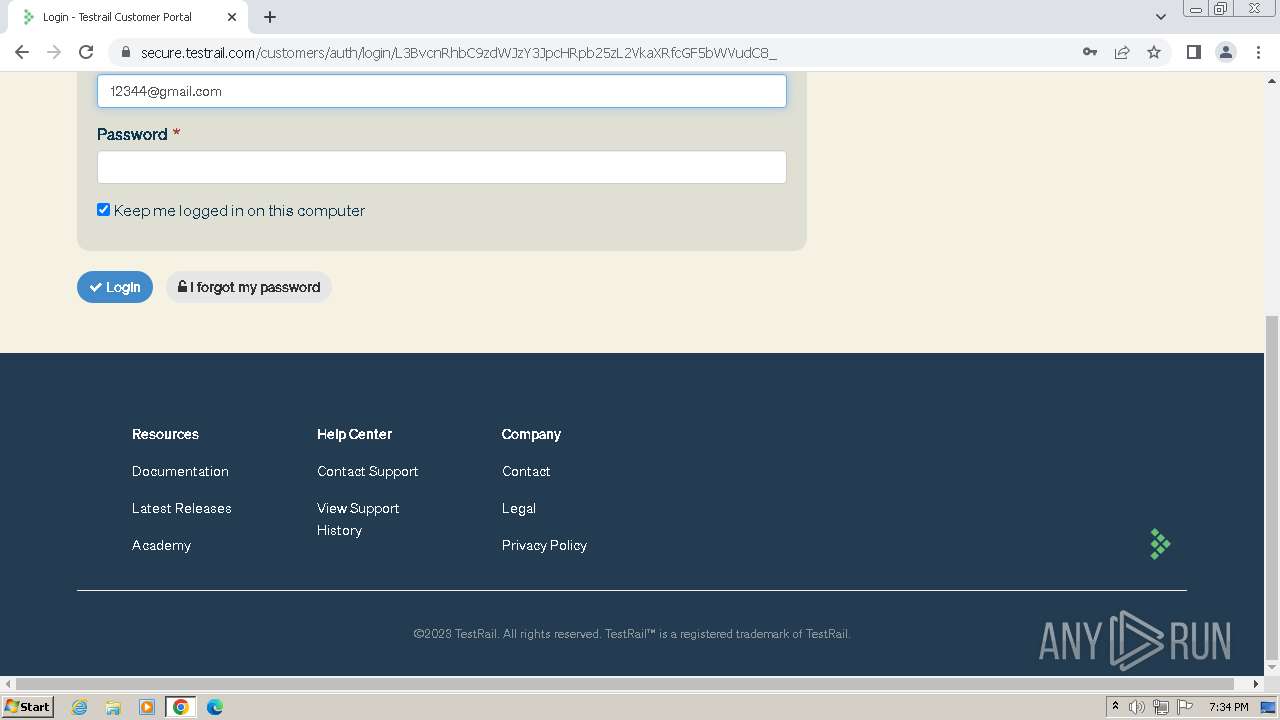Open the media player taskbar icon
Viewport: 1280px width, 720px height.
point(147,707)
